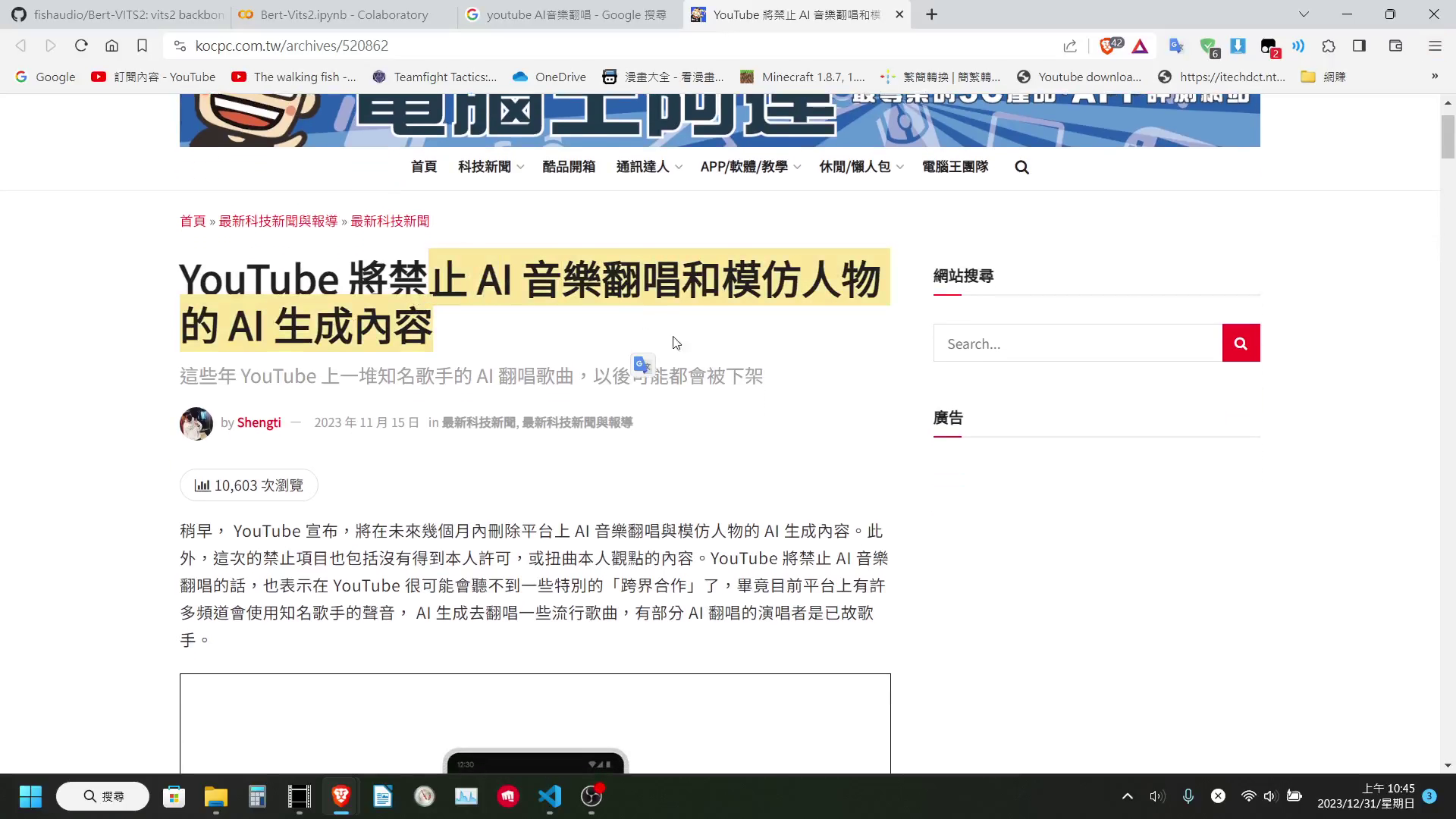Click Shengti's author avatar
The image size is (1456, 819).
coord(196,424)
